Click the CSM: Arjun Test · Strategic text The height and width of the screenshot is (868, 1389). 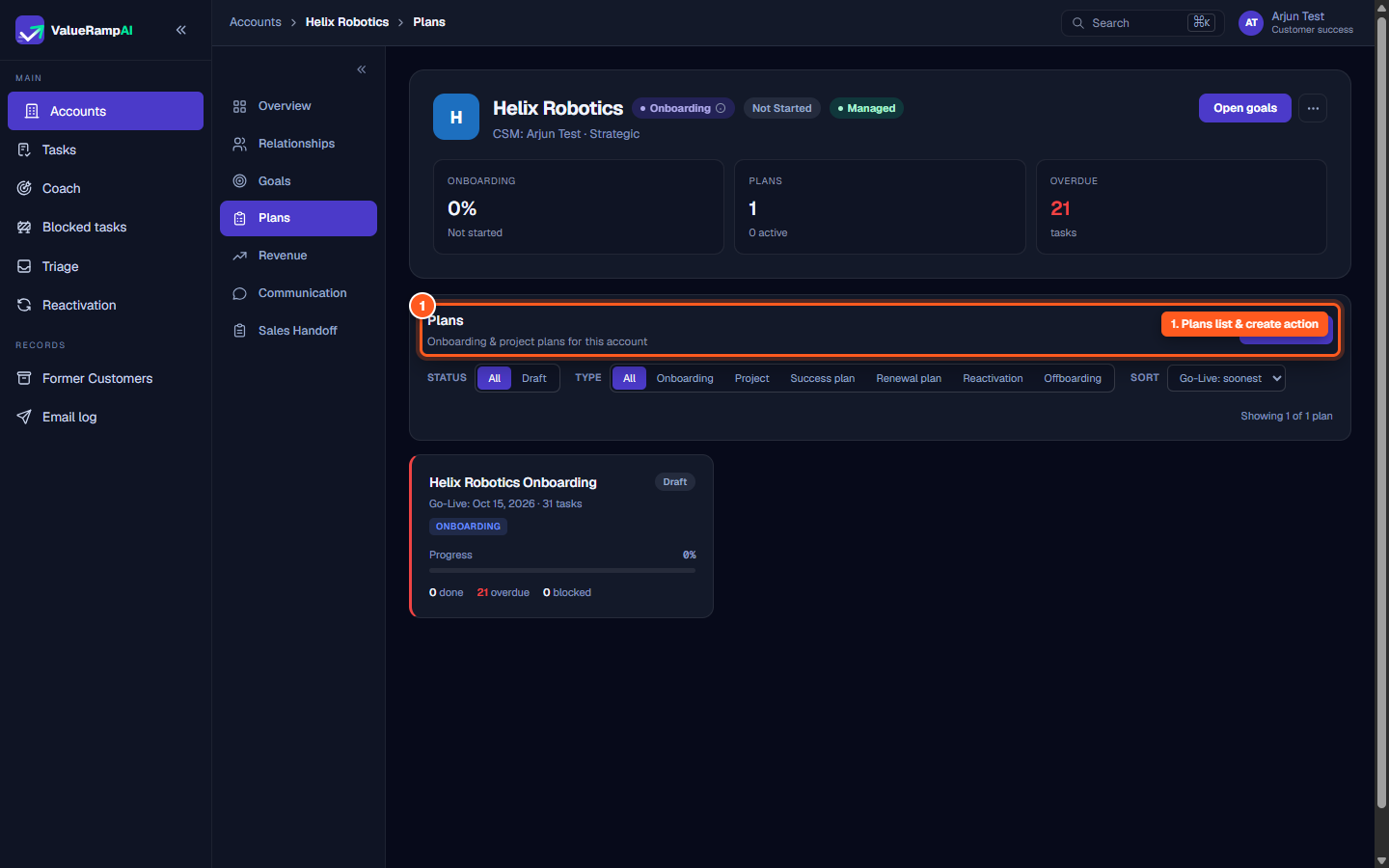pos(566,134)
